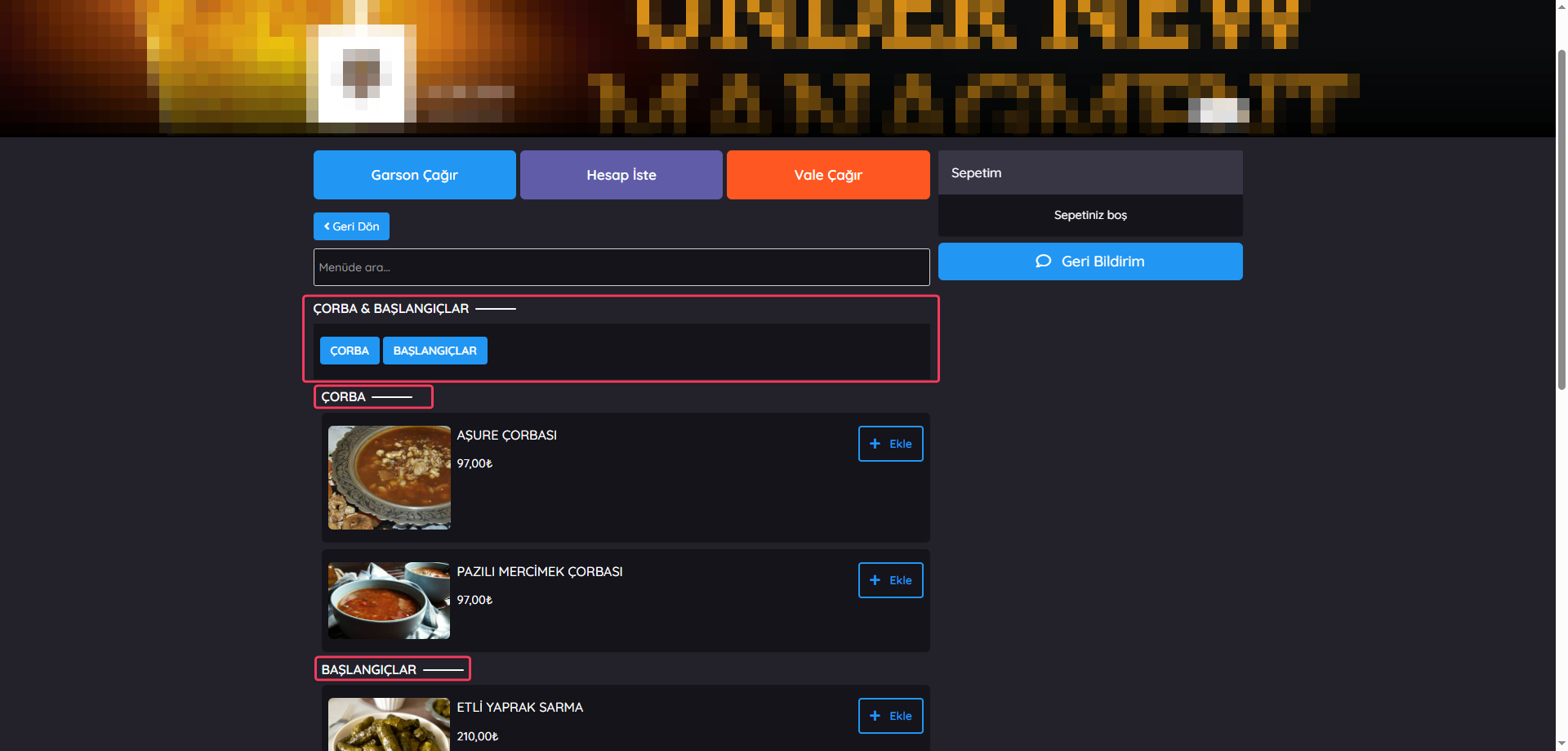Image resolution: width=1568 pixels, height=751 pixels.
Task: Click the plus icon for Etli Yaprak Sarma
Action: pyautogui.click(x=875, y=716)
